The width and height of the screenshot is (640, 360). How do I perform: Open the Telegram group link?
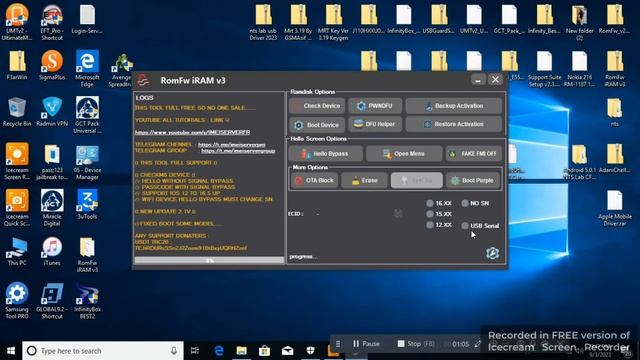pos(238,151)
